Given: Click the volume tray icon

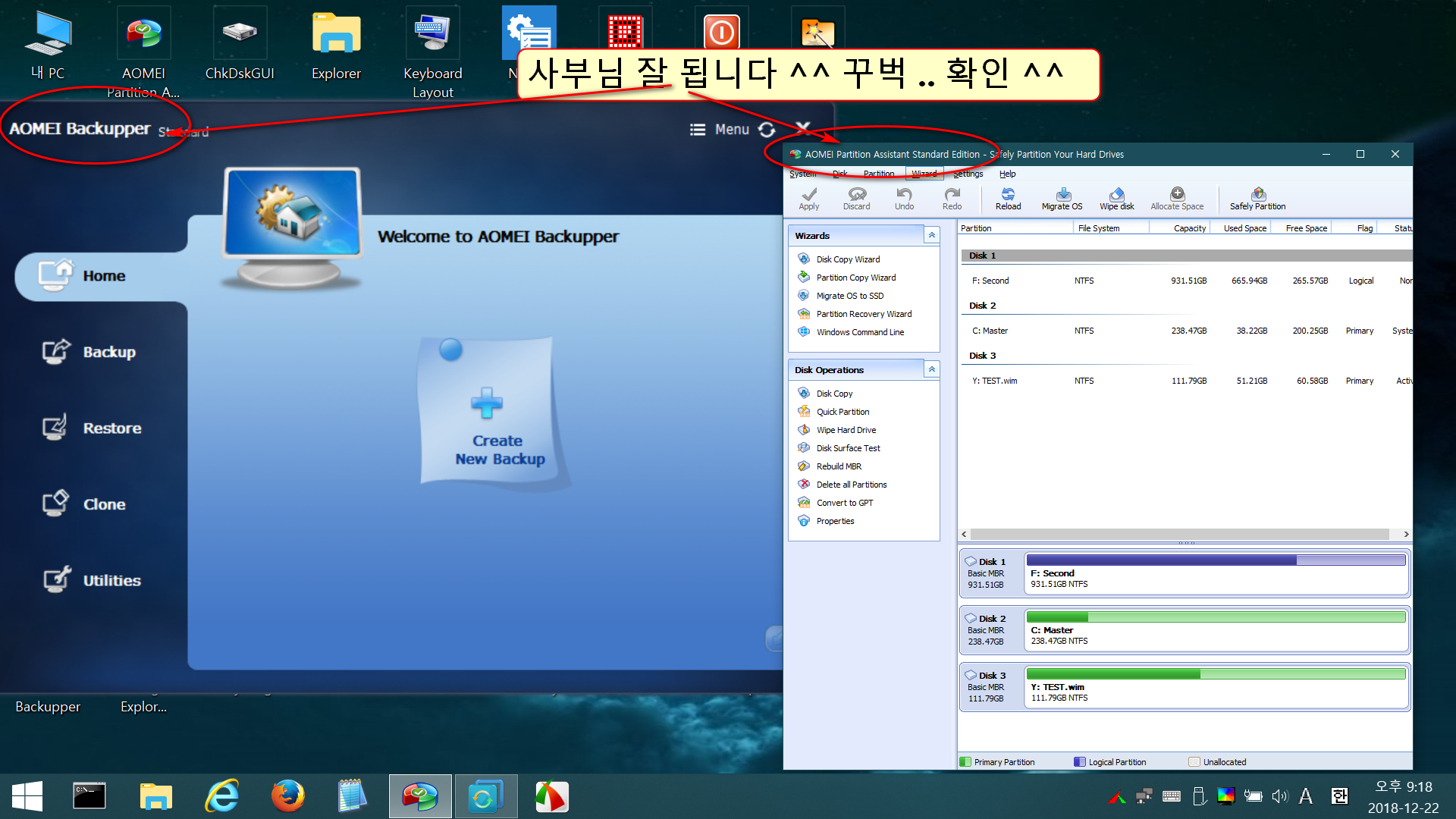Looking at the screenshot, I should [1279, 796].
